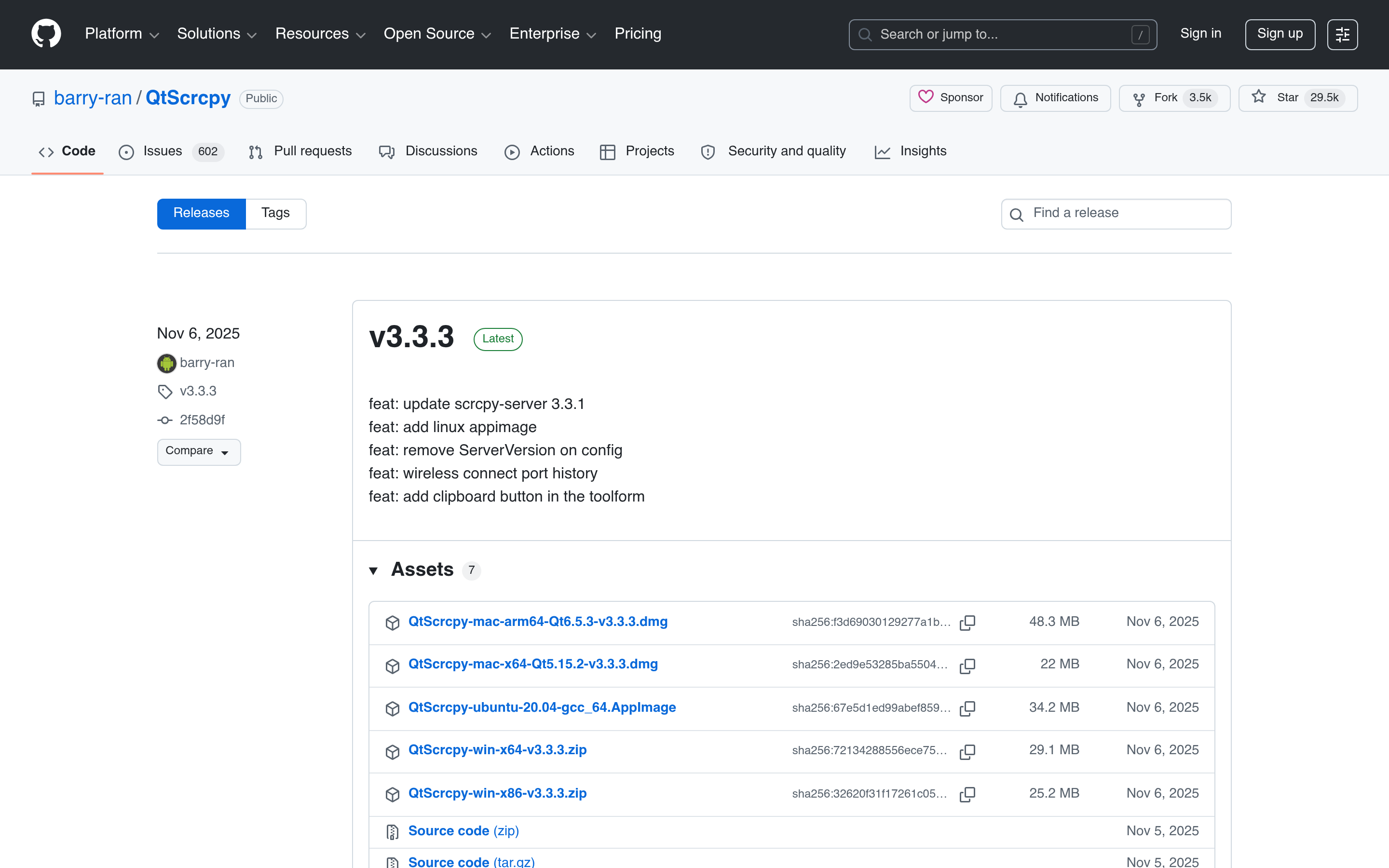This screenshot has width=1389, height=868.
Task: Open the Discussions tab
Action: click(428, 151)
